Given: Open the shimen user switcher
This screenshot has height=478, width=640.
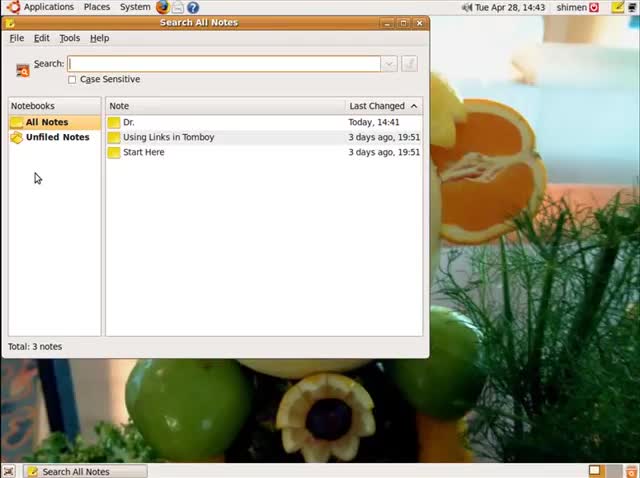Looking at the screenshot, I should click(x=572, y=7).
